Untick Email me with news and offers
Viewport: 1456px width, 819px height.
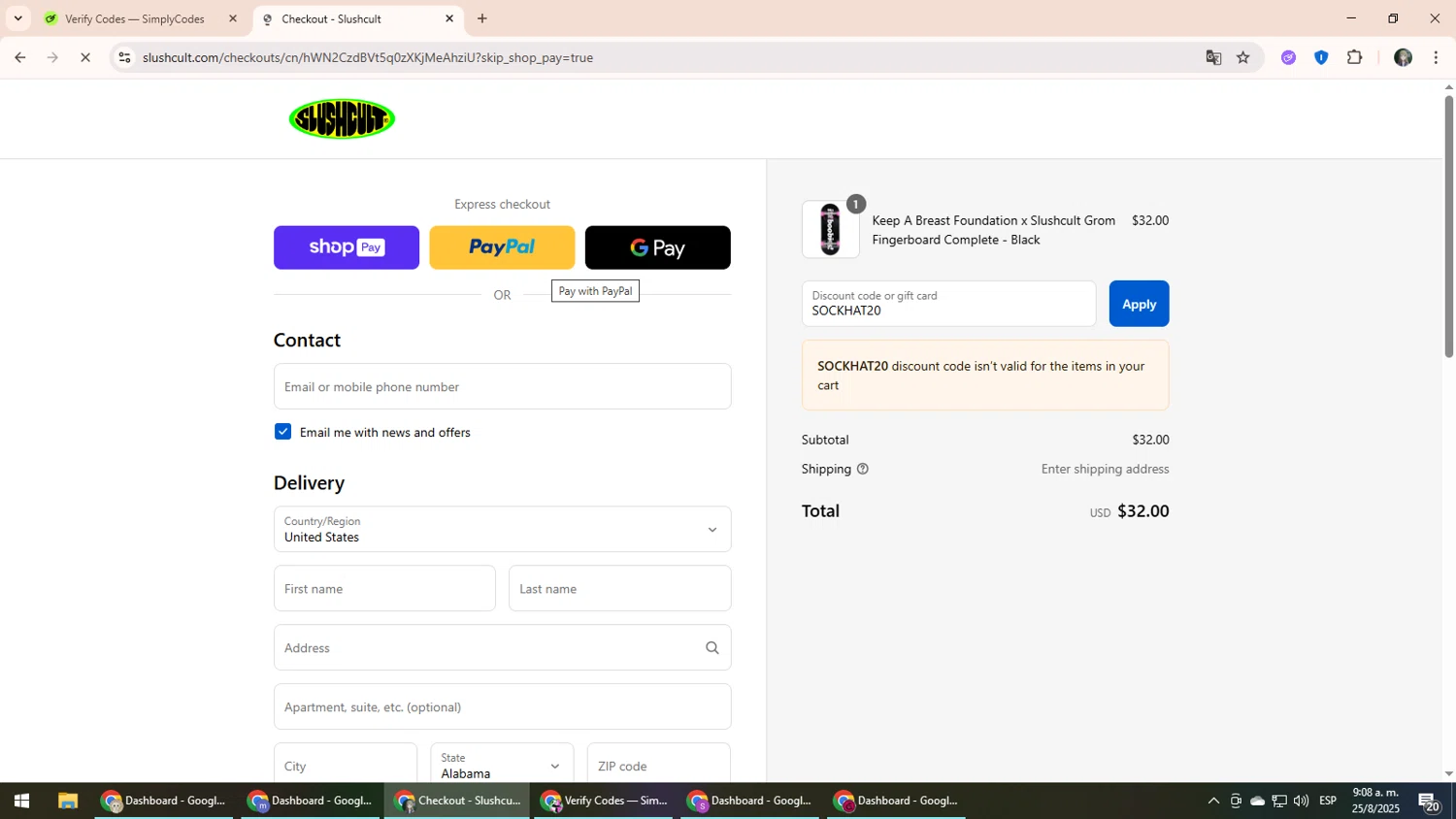click(282, 432)
